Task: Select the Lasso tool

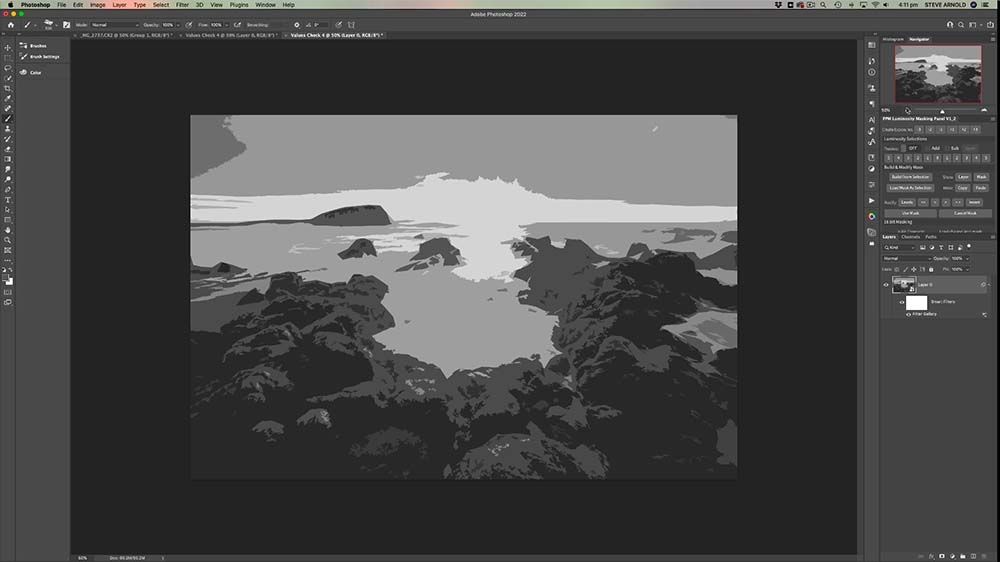Action: 8,68
